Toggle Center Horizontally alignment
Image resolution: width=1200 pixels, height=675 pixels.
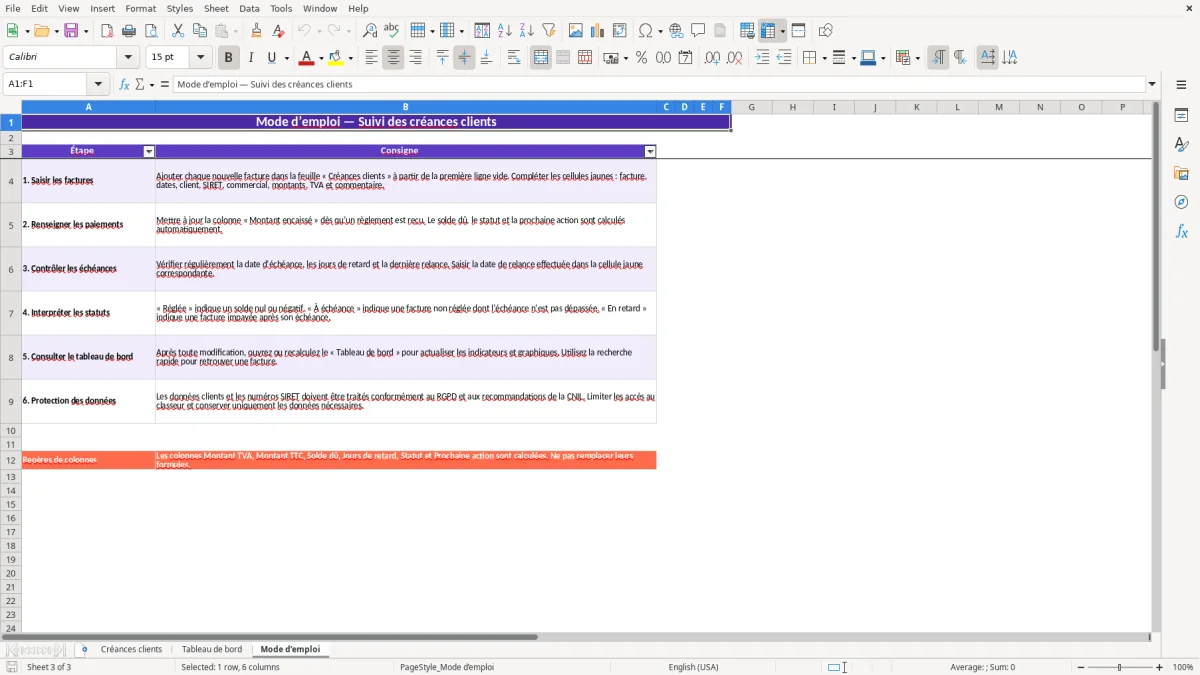393,58
